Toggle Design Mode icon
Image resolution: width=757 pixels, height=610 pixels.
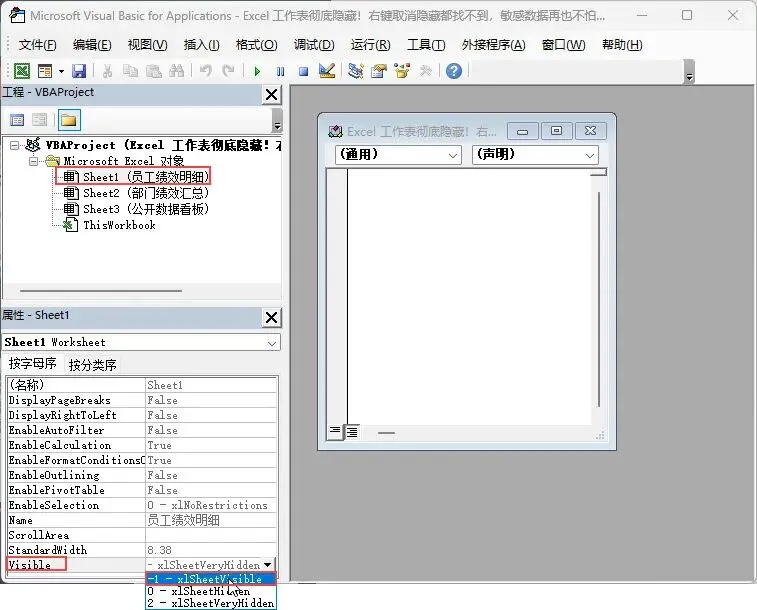327,71
